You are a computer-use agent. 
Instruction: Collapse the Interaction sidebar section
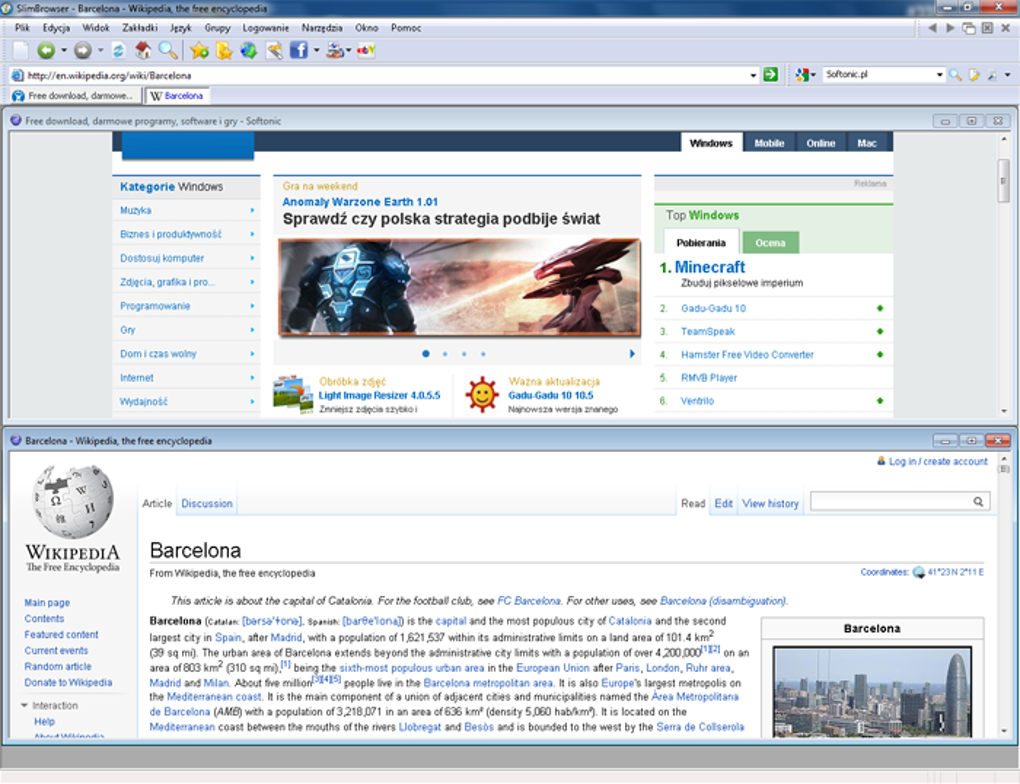coord(24,705)
